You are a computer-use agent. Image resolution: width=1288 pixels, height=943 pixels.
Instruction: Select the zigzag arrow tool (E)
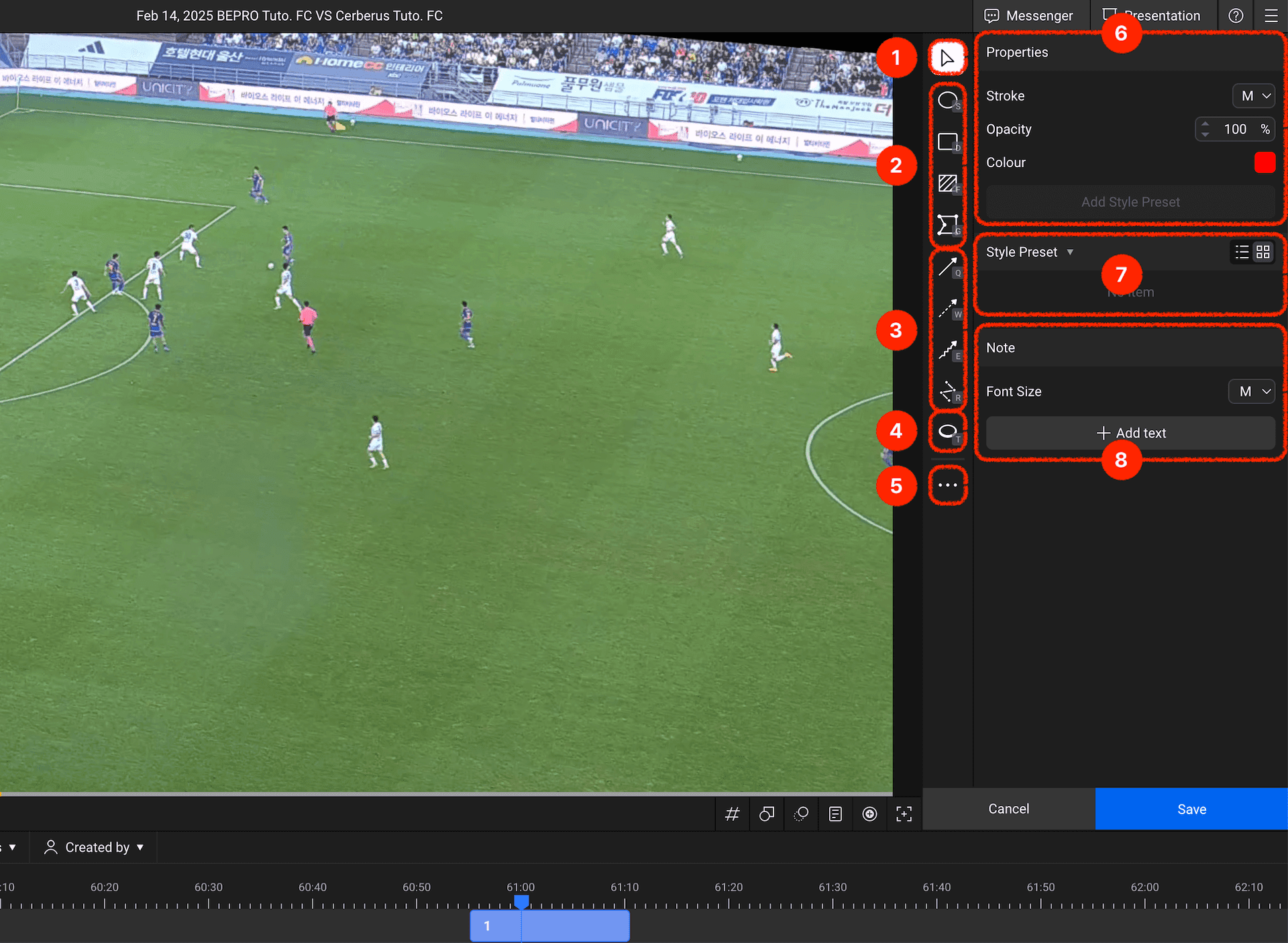[x=947, y=350]
